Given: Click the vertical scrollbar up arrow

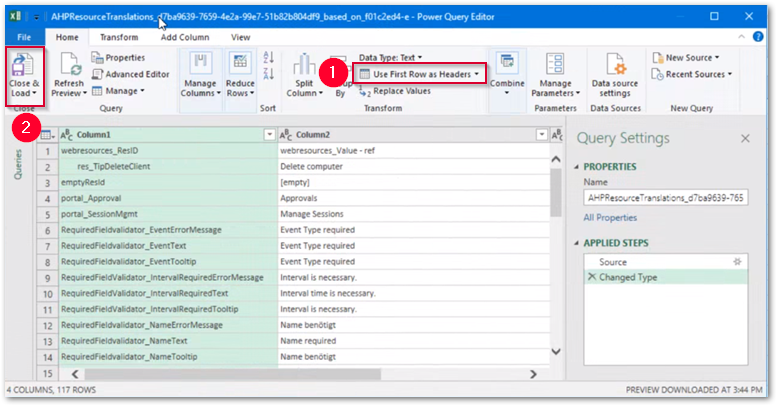Looking at the screenshot, I should pos(555,159).
